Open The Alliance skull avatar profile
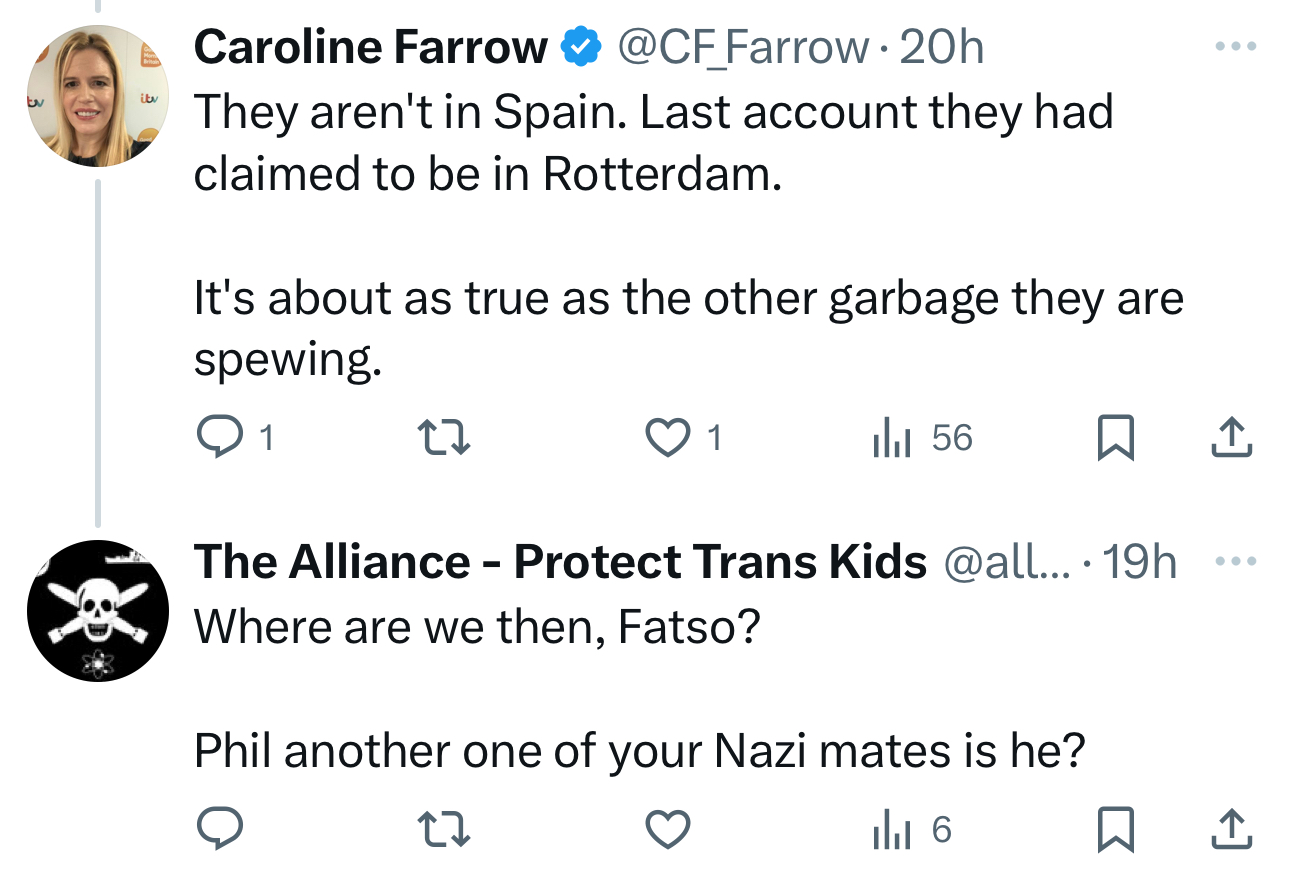This screenshot has height=888, width=1290. pos(96,612)
